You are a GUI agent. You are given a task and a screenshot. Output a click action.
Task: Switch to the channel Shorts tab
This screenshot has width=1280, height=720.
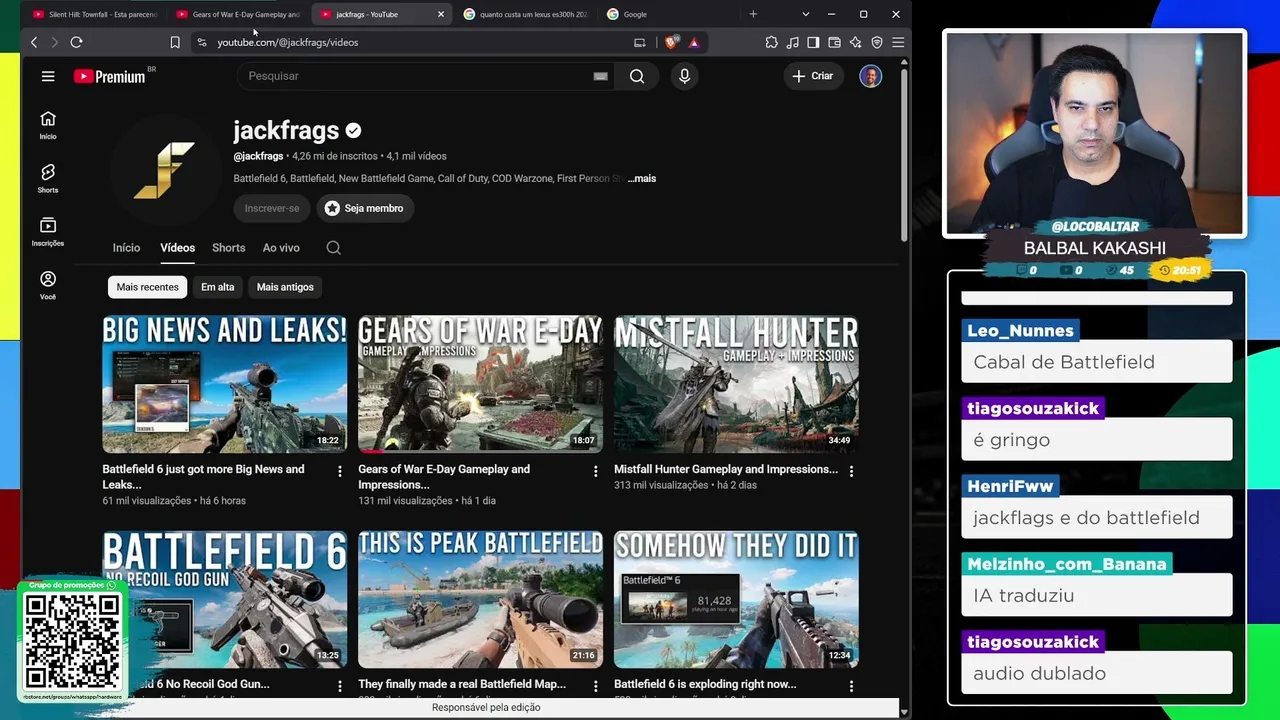228,248
